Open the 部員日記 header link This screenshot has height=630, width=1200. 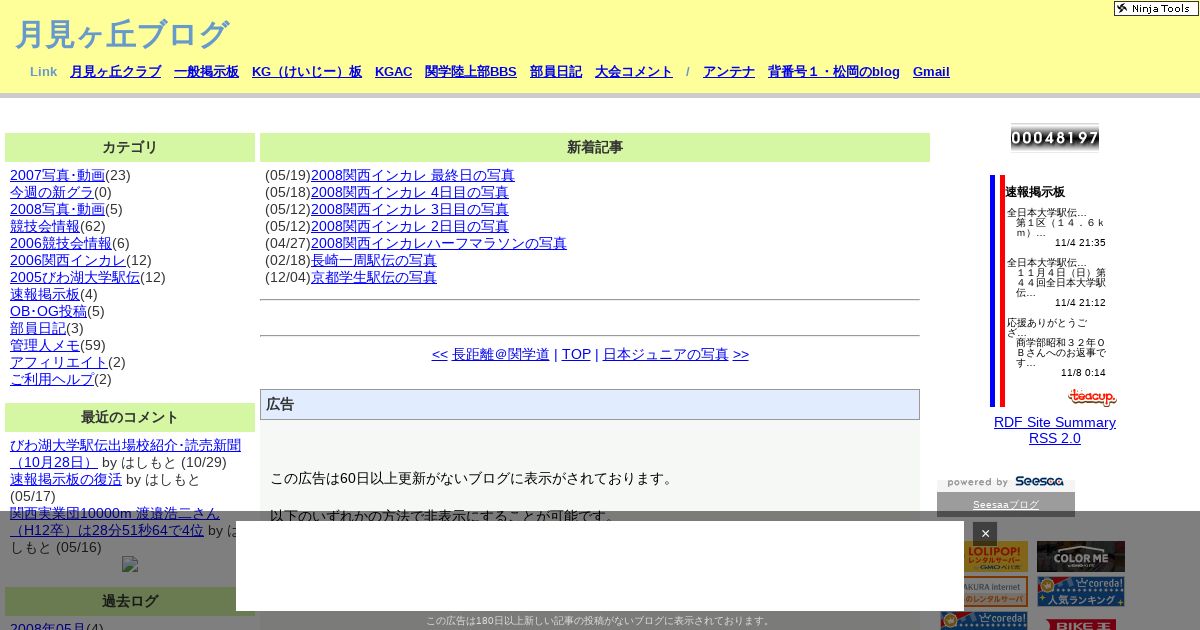[x=556, y=72]
